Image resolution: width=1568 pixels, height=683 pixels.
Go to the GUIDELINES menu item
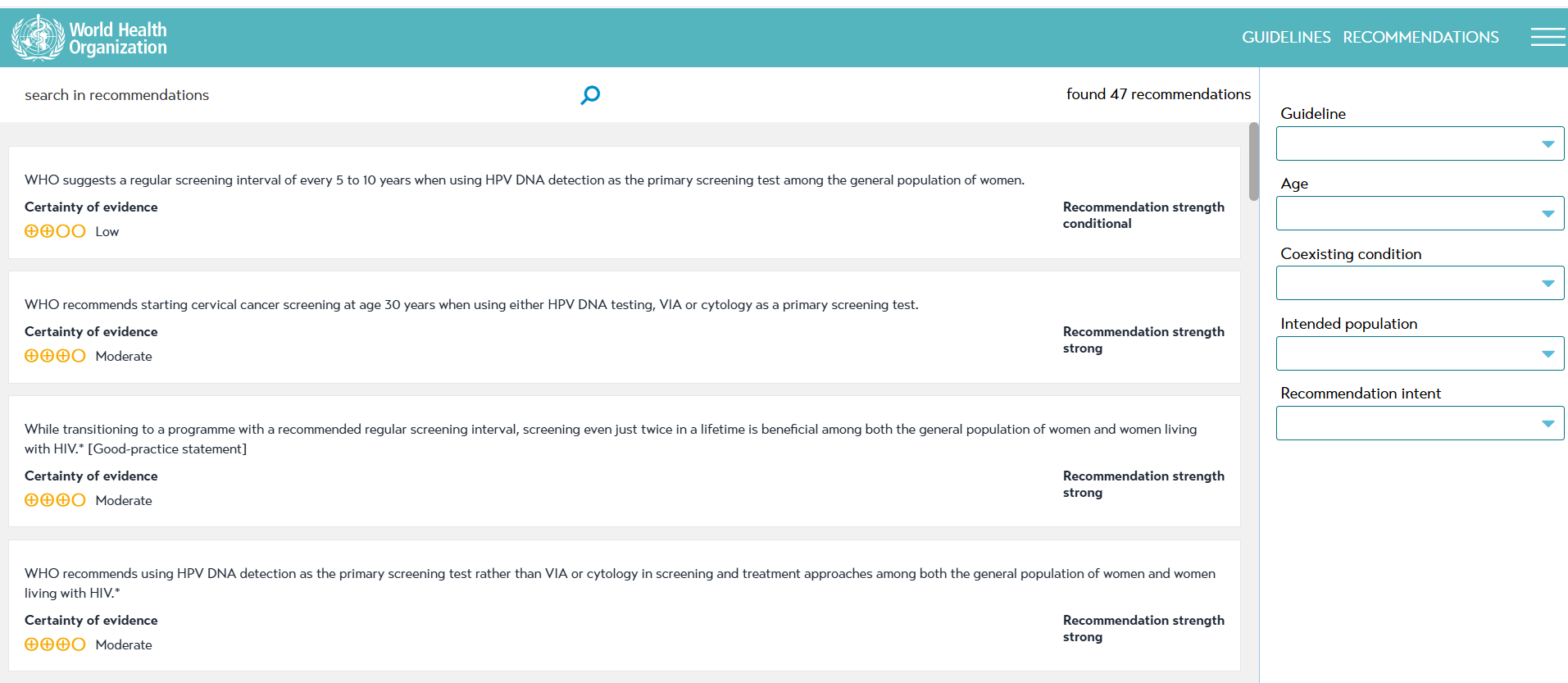click(x=1286, y=37)
